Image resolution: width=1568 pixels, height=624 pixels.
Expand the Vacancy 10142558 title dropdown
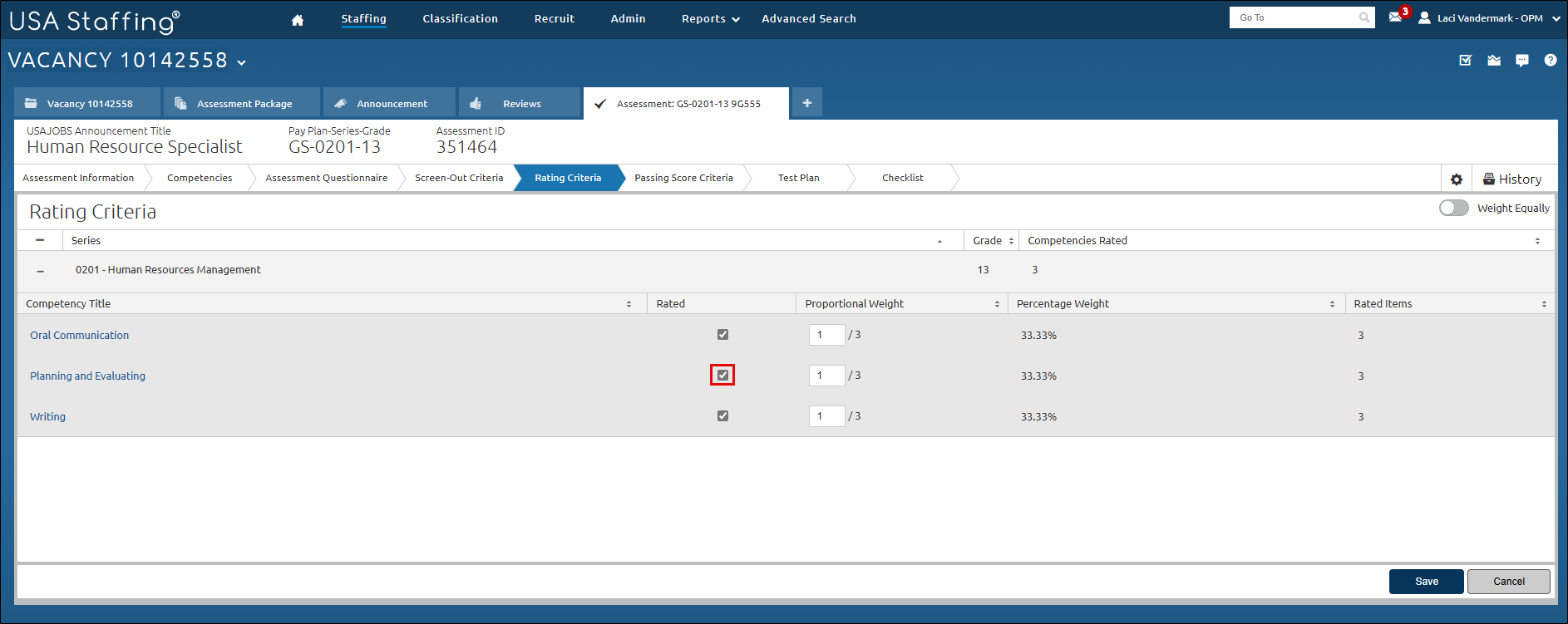[241, 62]
